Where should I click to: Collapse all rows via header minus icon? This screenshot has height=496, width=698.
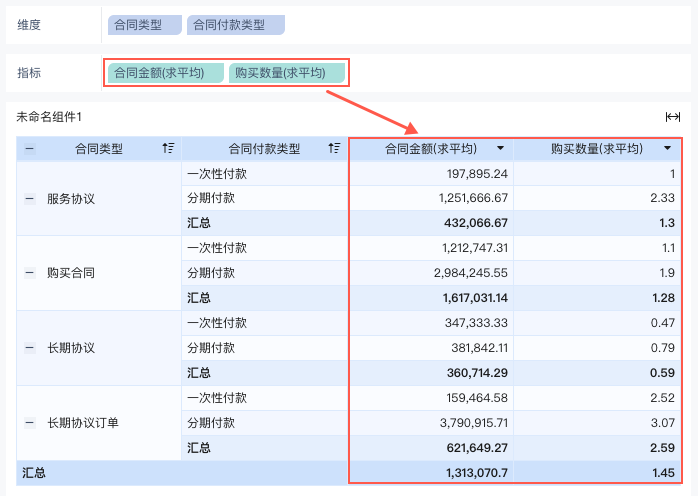coord(29,149)
